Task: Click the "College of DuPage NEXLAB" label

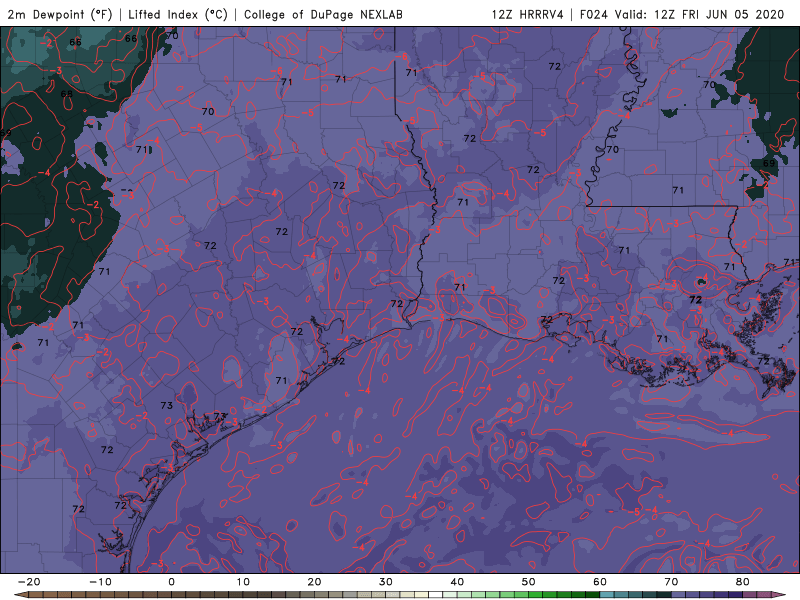Action: (323, 14)
